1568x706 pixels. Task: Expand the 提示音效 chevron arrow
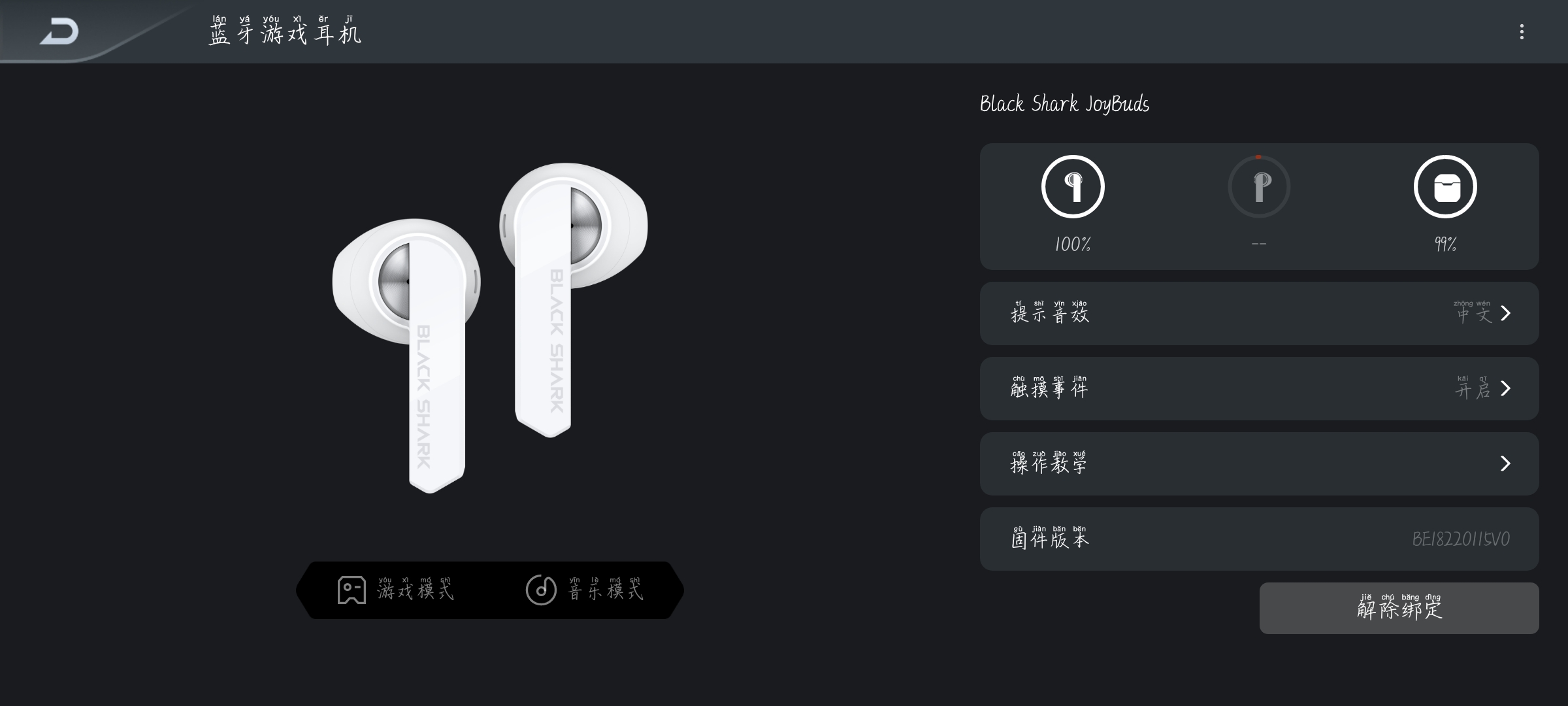pos(1506,314)
